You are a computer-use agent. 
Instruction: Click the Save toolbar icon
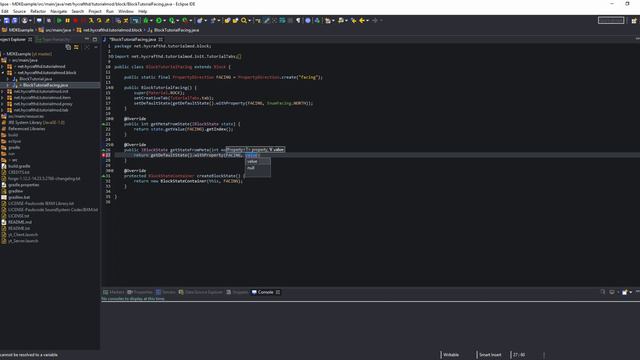(x=7, y=20)
